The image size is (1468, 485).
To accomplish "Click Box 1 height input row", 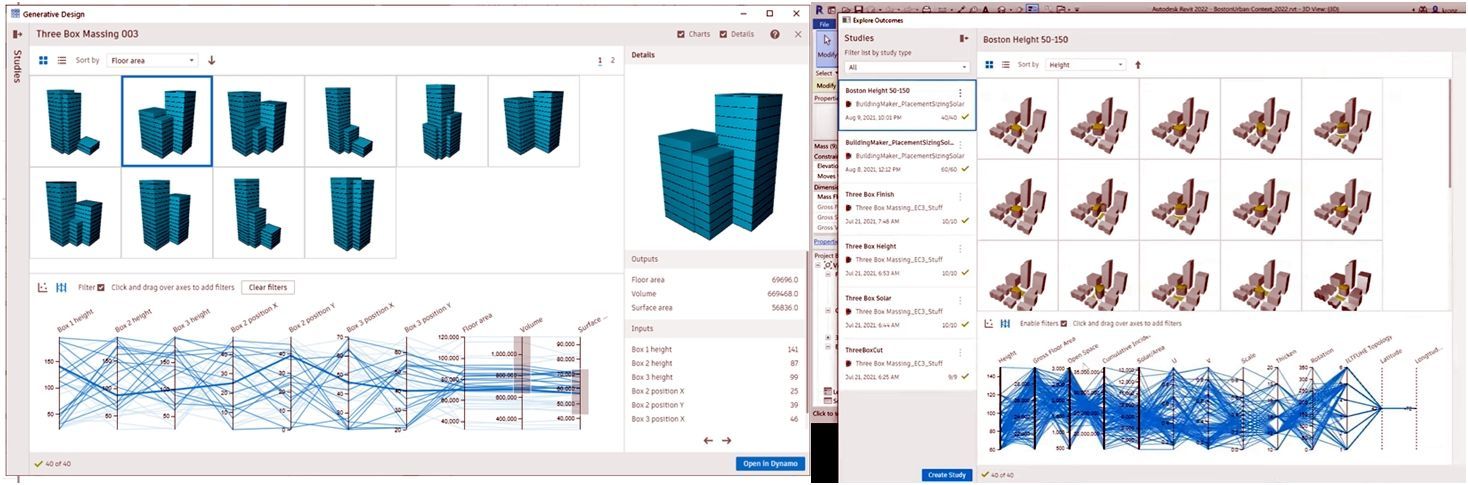I will tap(715, 349).
